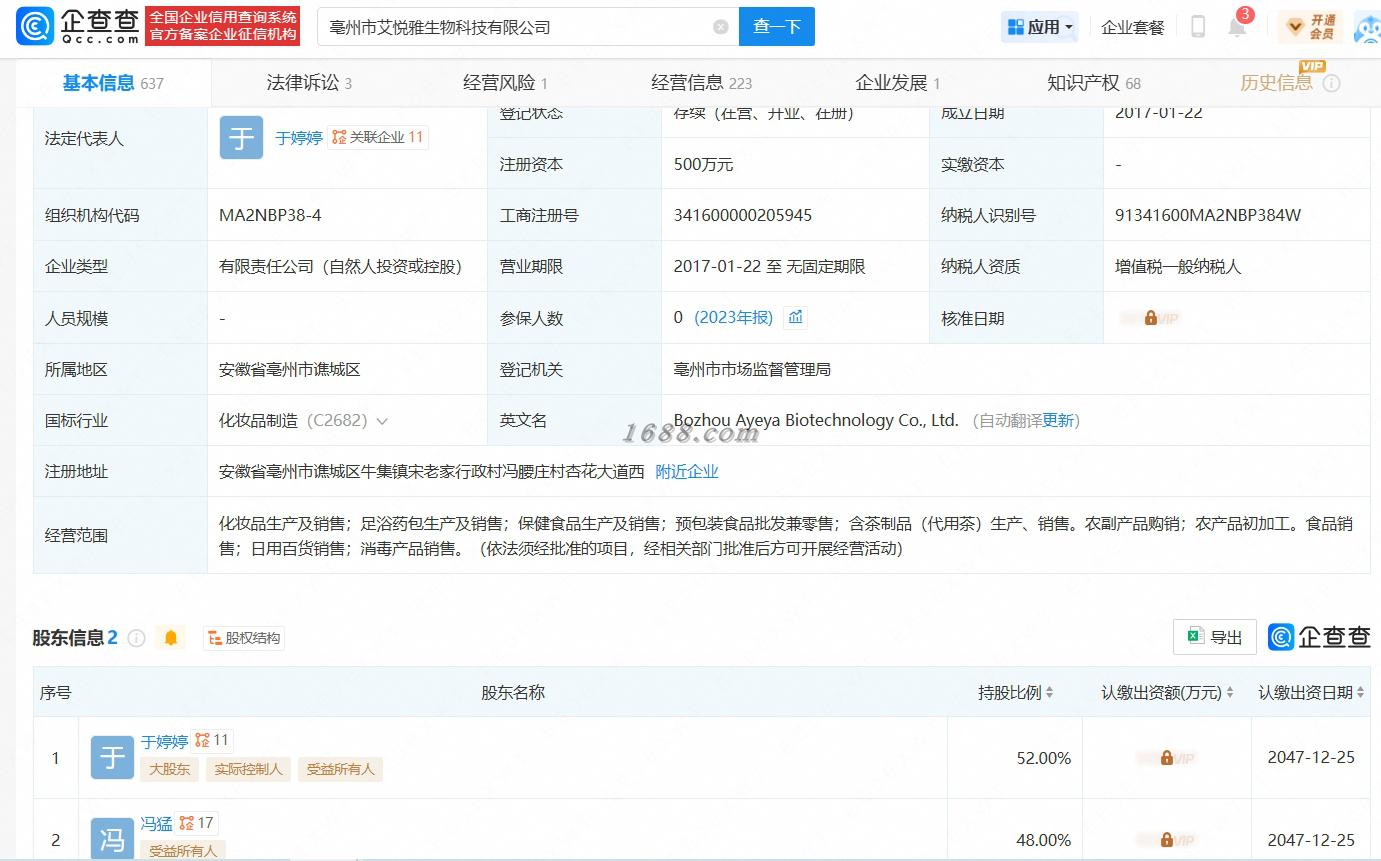Go to 知识产权 tab
The image size is (1381, 861).
pyautogui.click(x=1093, y=84)
